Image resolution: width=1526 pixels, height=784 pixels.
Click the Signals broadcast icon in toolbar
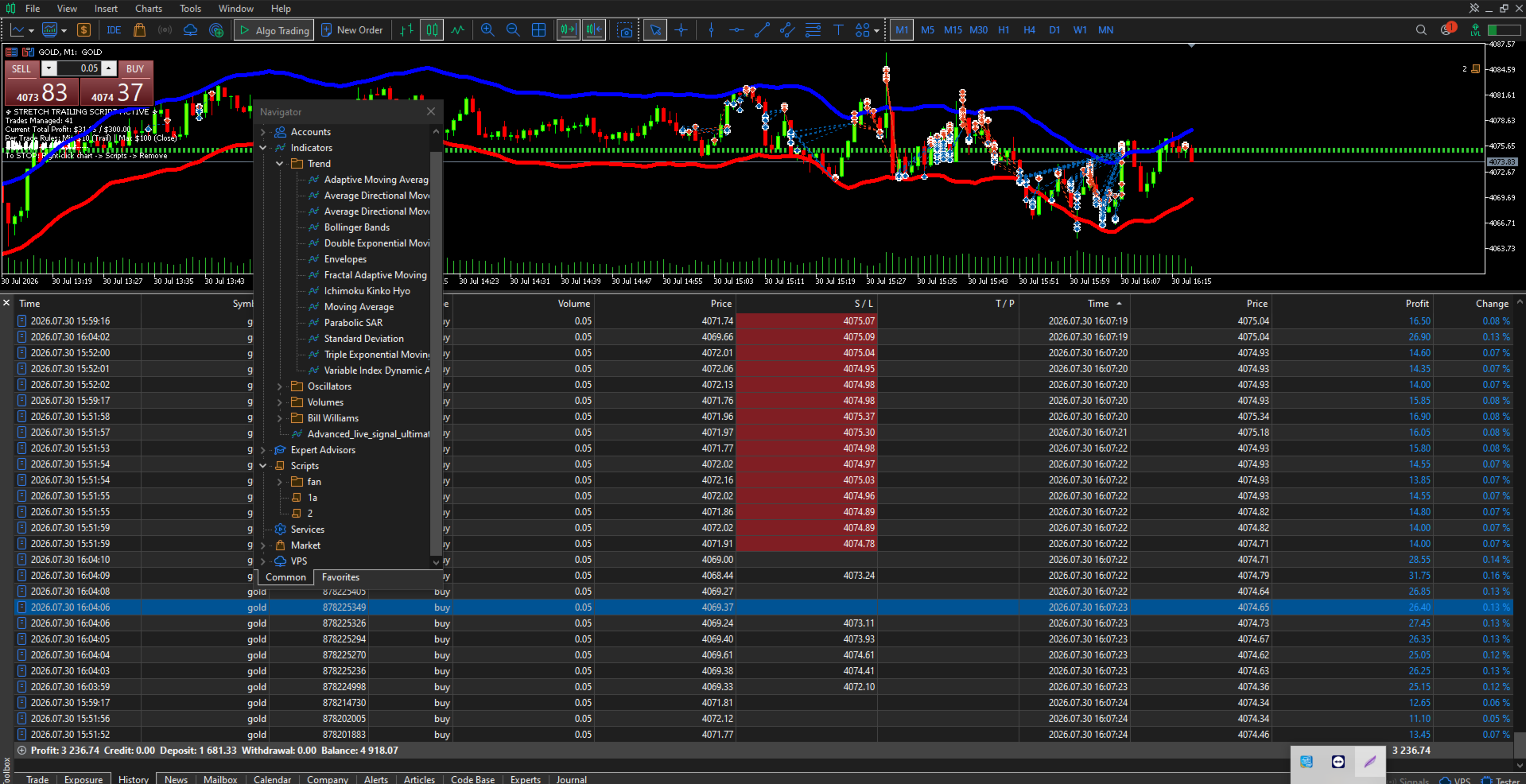[x=165, y=30]
